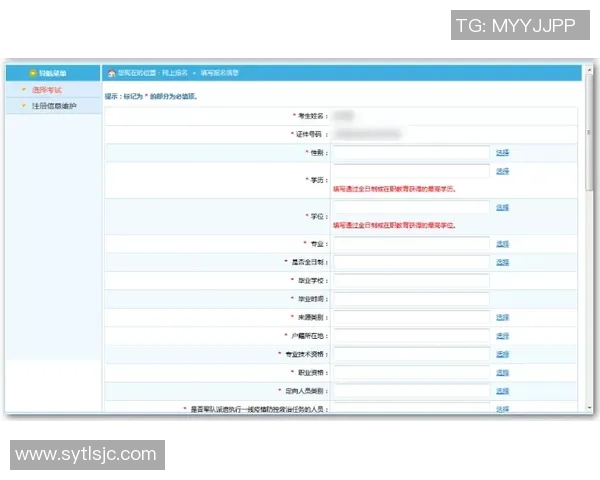Image resolution: width=600 pixels, height=480 pixels.
Task: Go to 网上报名 in the breadcrumb
Action: pyautogui.click(x=176, y=73)
